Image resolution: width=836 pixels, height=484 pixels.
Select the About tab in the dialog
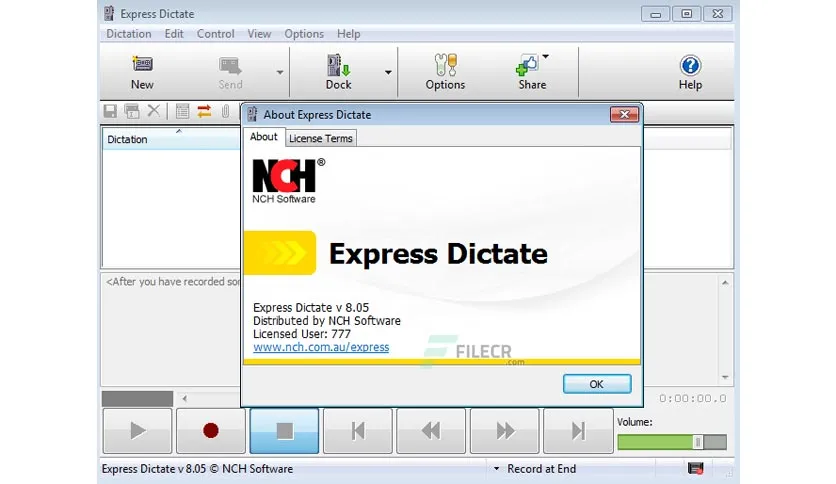click(x=264, y=137)
